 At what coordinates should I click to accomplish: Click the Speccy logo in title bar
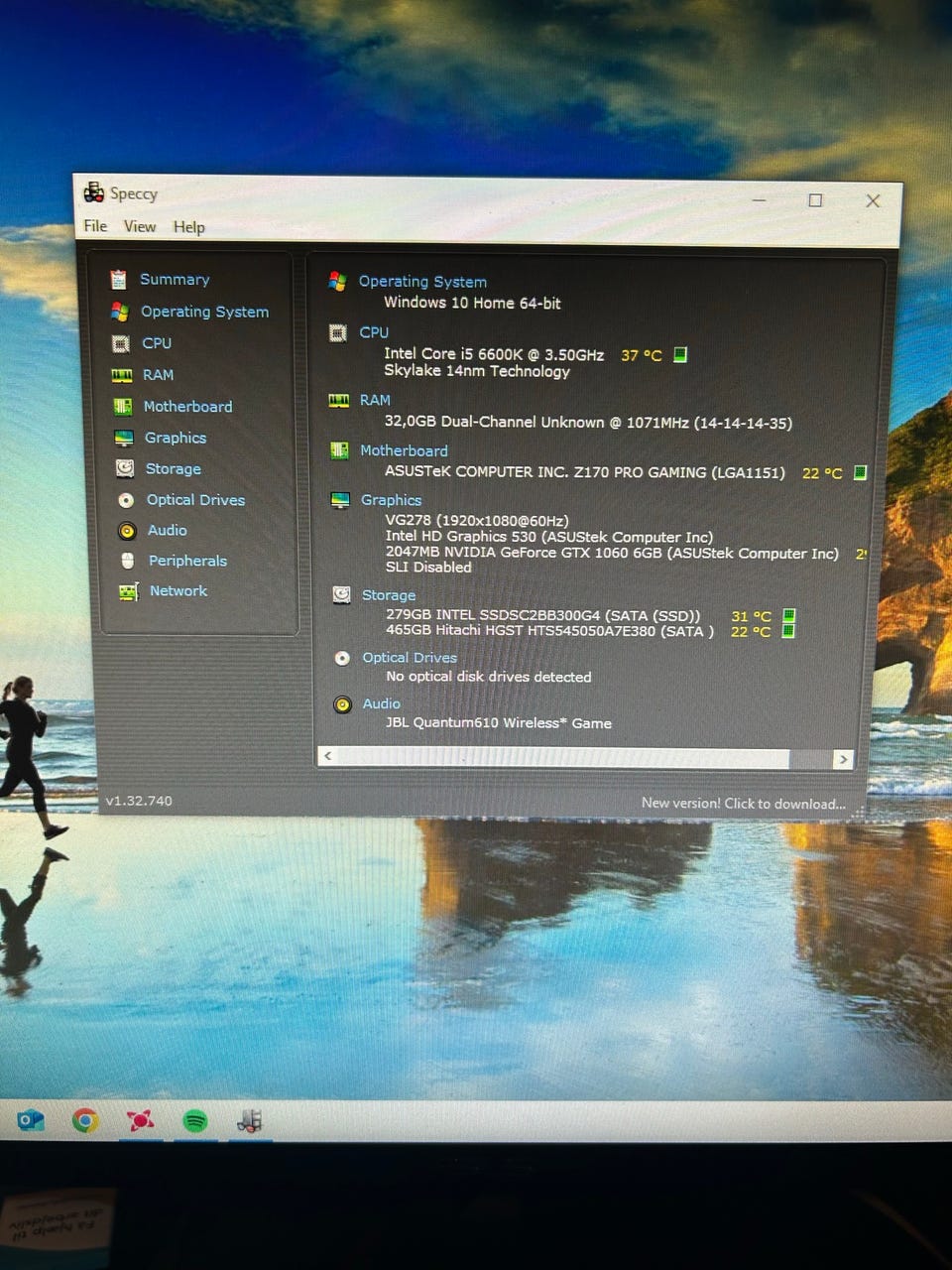(x=94, y=192)
